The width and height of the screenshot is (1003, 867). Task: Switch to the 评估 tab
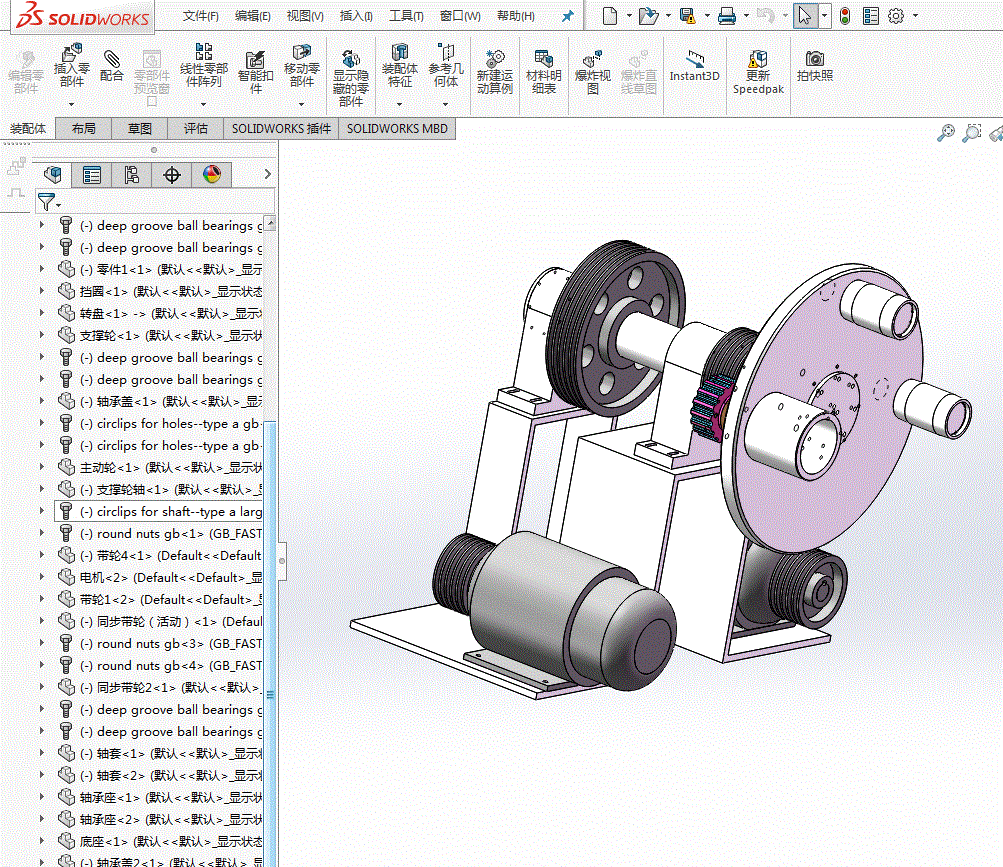click(196, 129)
